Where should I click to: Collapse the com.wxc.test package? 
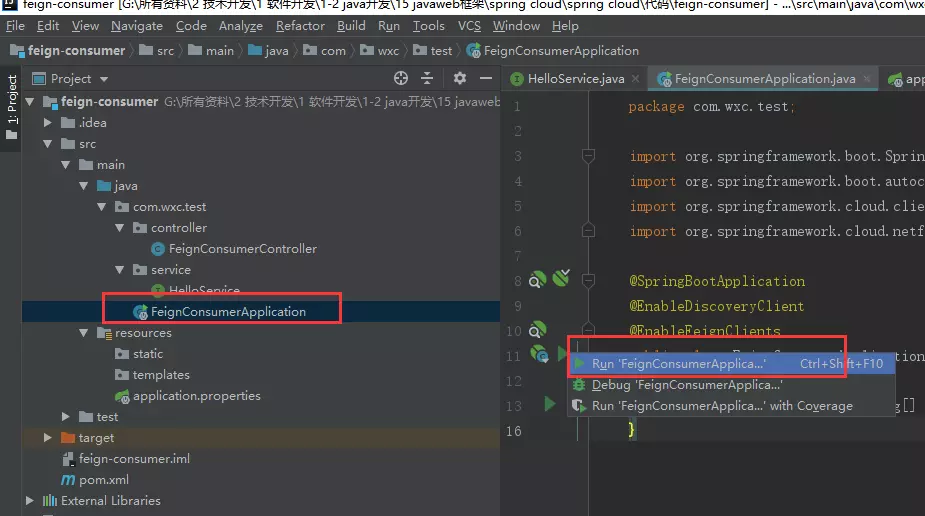[101, 207]
